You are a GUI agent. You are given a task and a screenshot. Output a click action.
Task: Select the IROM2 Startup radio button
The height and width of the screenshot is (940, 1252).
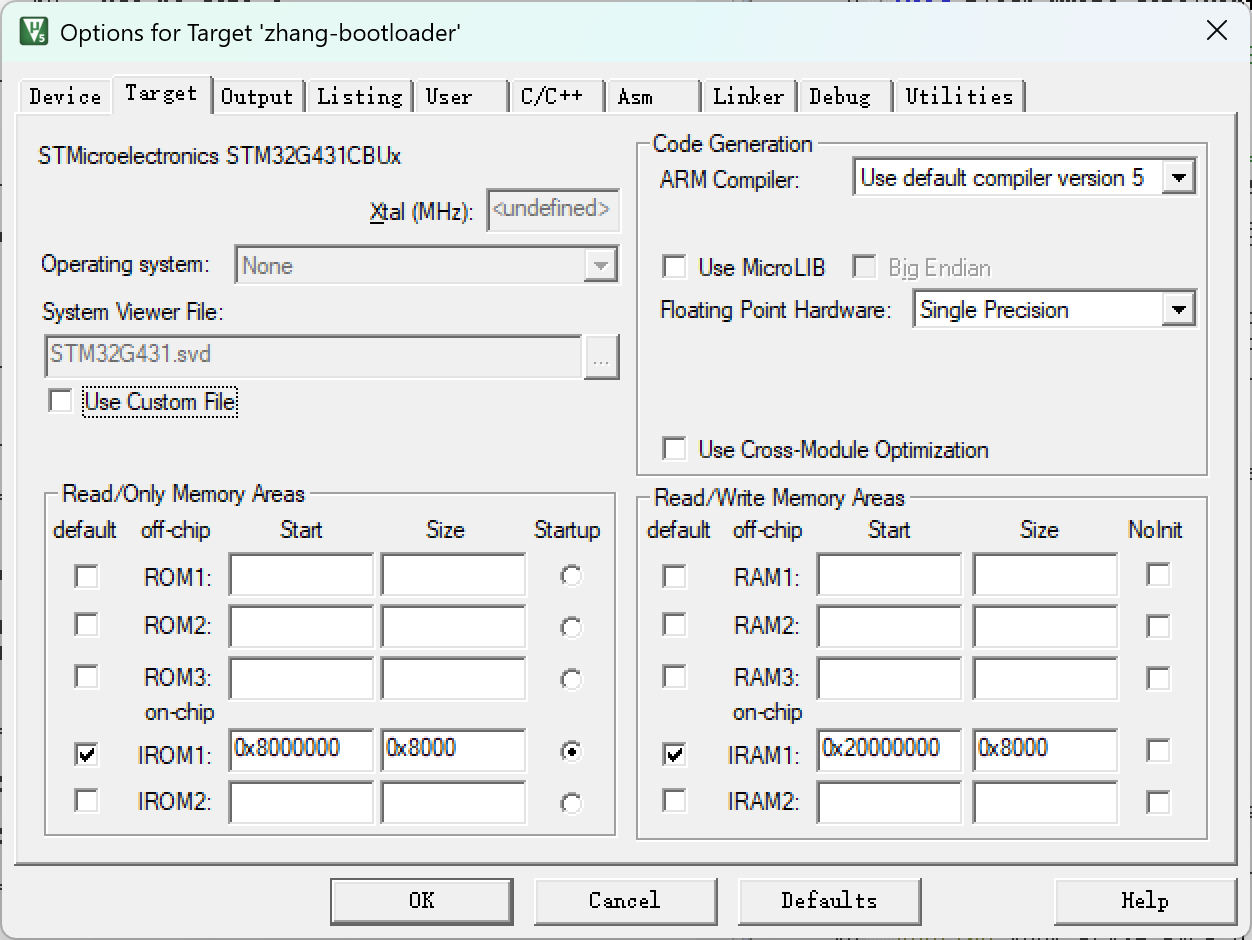pyautogui.click(x=571, y=803)
